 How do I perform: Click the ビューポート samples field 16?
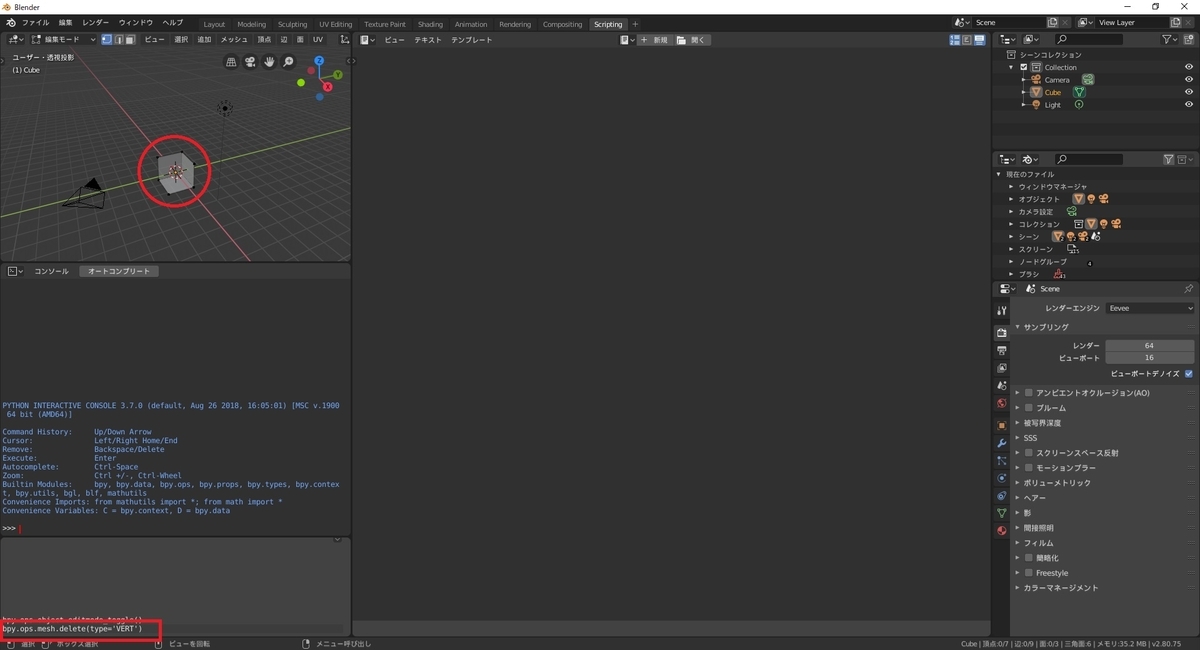pyautogui.click(x=1150, y=357)
